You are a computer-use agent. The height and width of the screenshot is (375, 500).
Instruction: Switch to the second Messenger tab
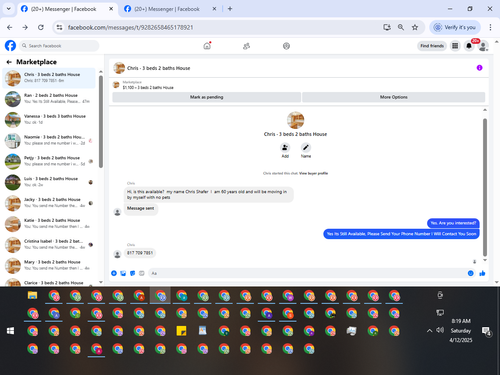167,9
